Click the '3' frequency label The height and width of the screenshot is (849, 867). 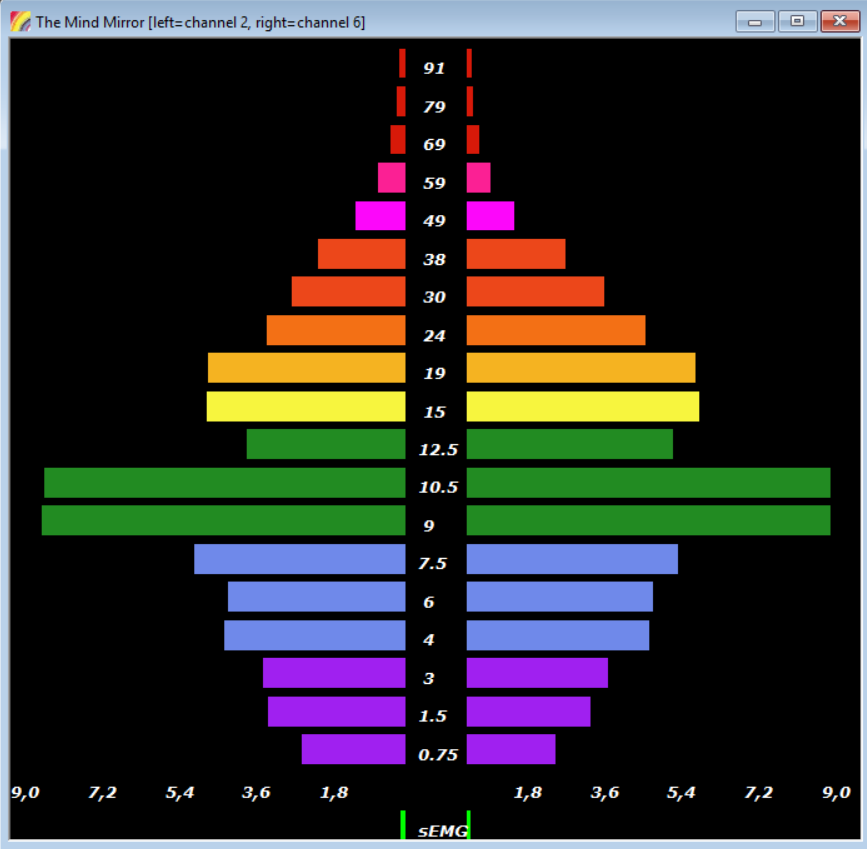coord(429,679)
